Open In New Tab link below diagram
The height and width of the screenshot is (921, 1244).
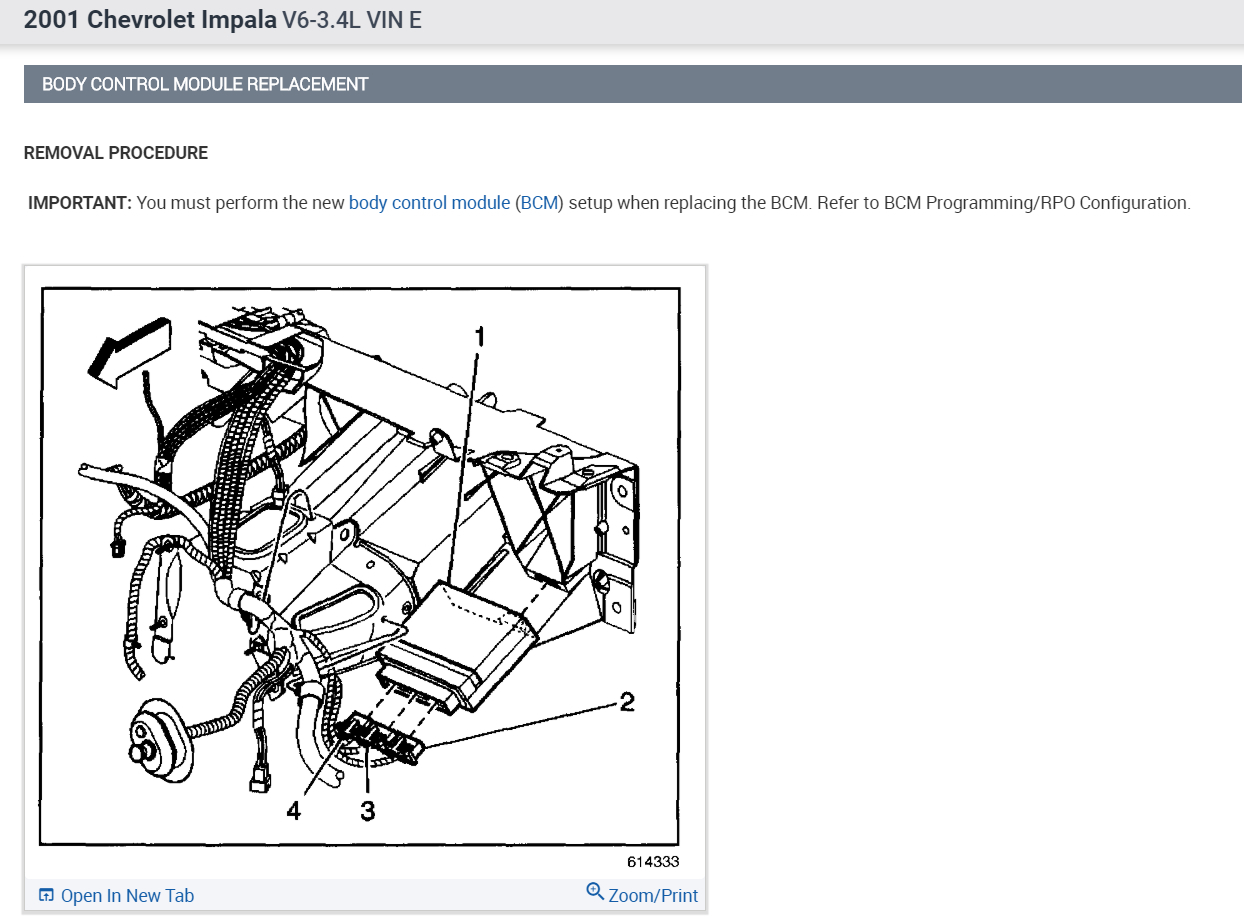[127, 896]
